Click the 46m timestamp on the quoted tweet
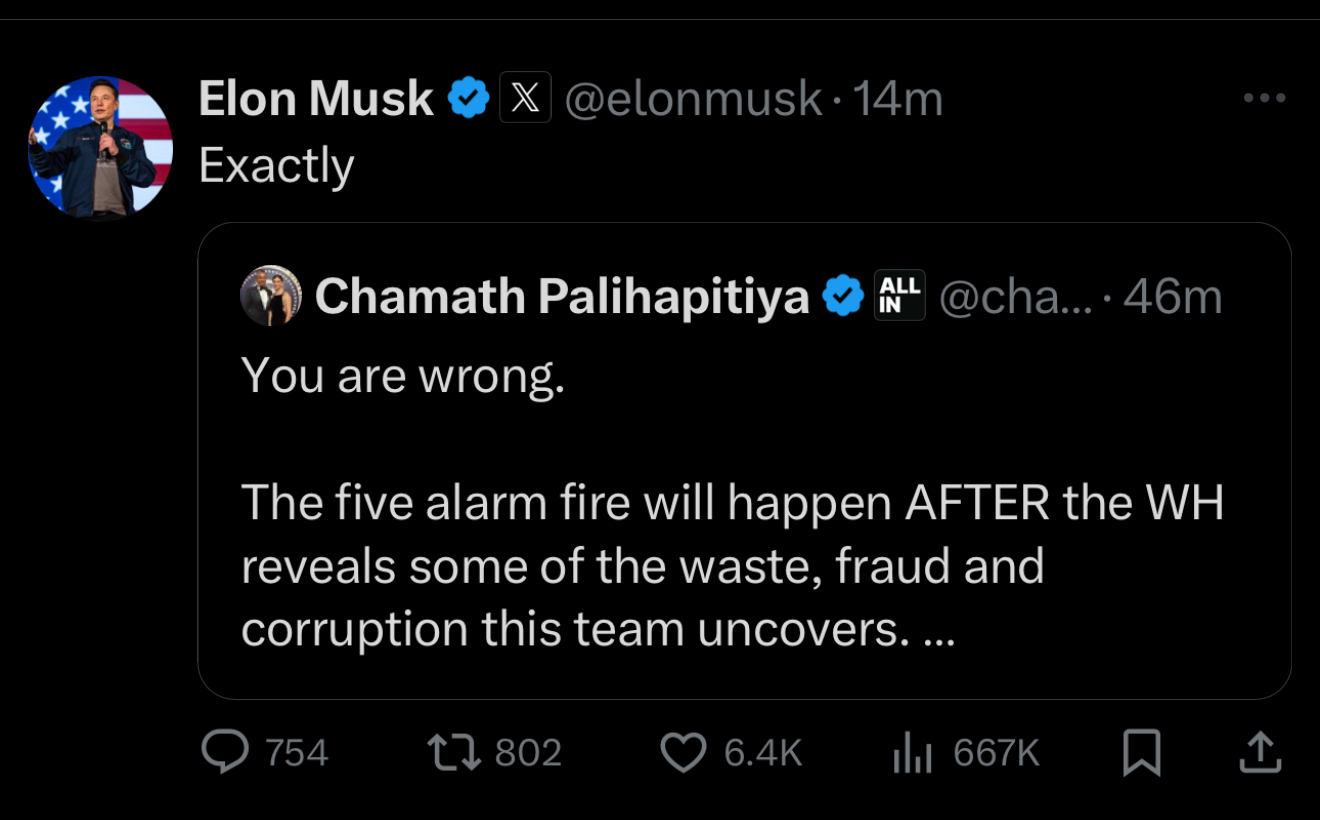 click(x=1172, y=296)
